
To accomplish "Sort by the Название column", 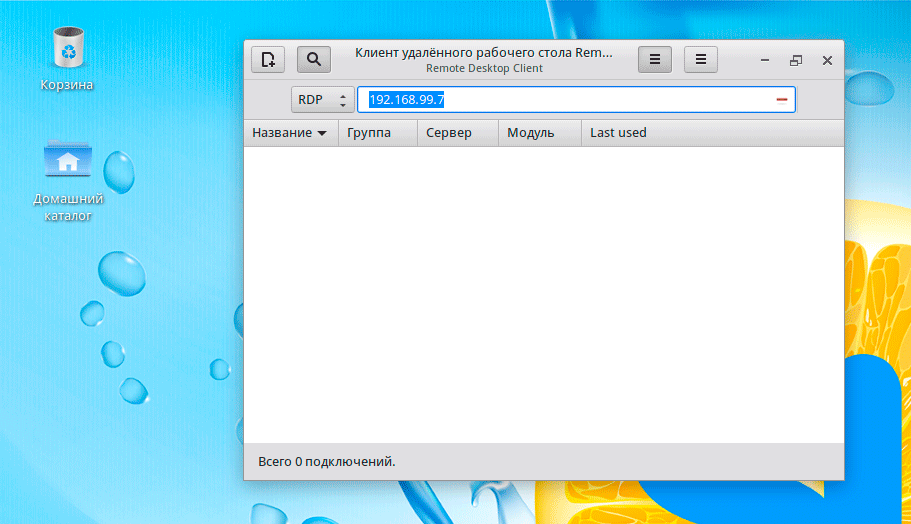I will (281, 133).
